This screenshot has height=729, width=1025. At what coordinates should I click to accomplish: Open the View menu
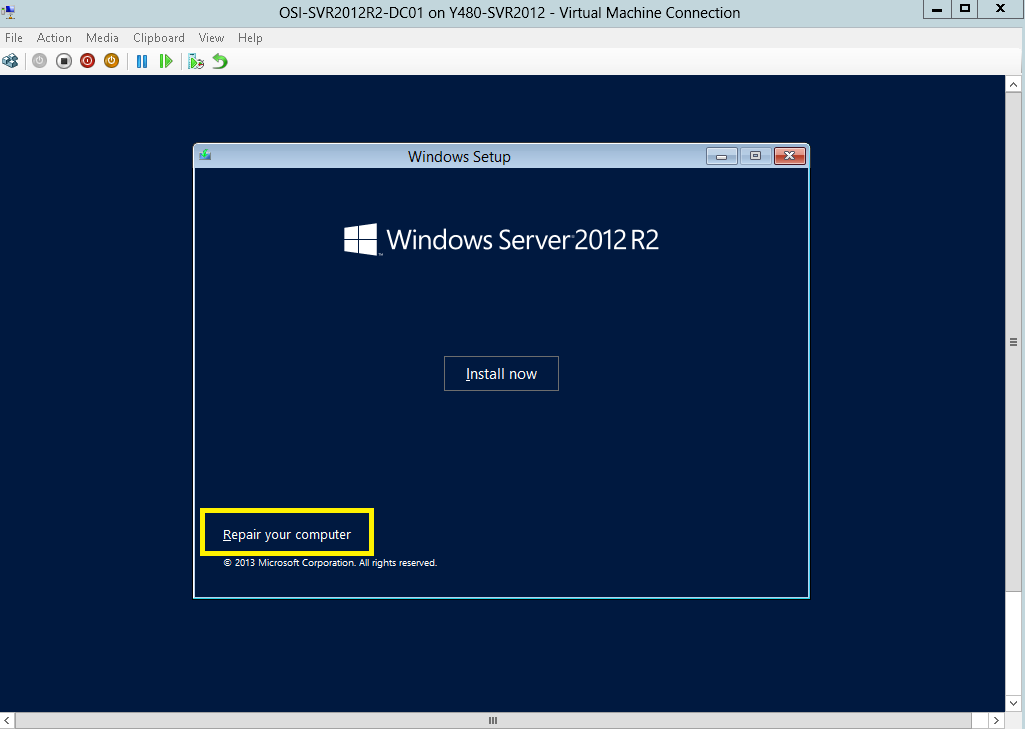coord(211,38)
